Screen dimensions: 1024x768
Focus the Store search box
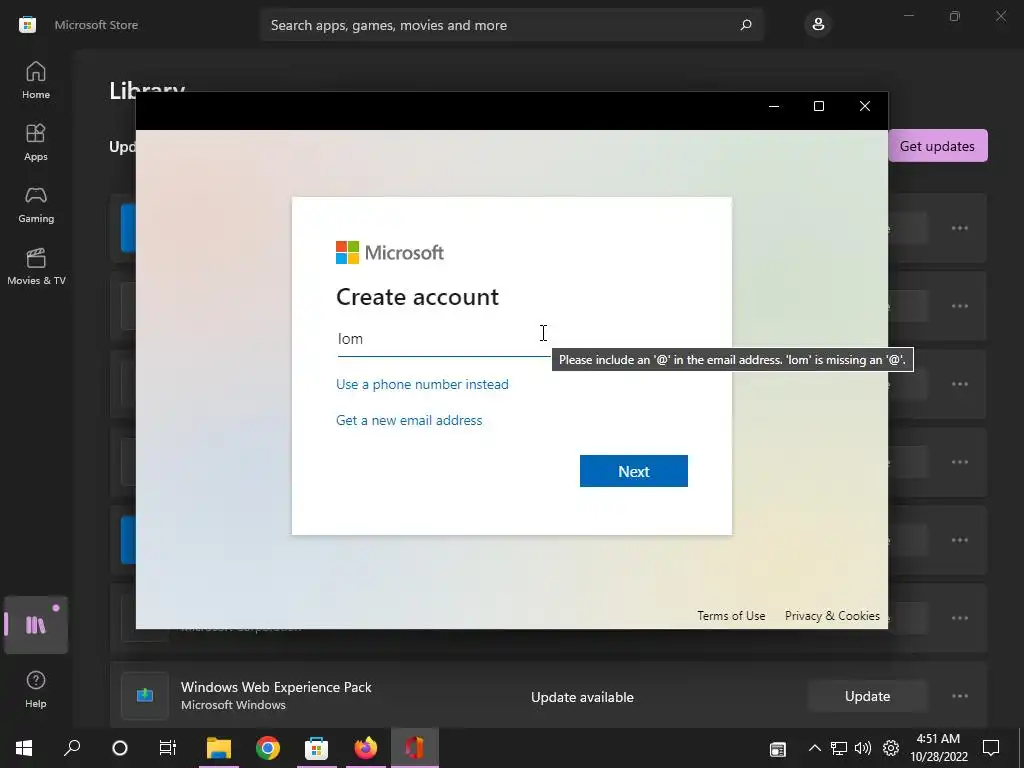511,25
